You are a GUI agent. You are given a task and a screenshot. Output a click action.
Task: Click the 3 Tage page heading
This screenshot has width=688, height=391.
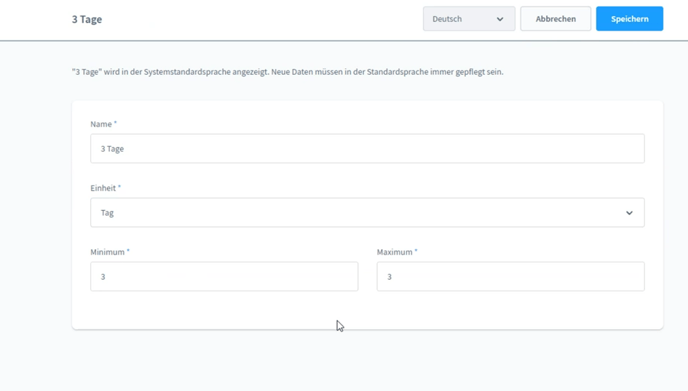point(87,19)
